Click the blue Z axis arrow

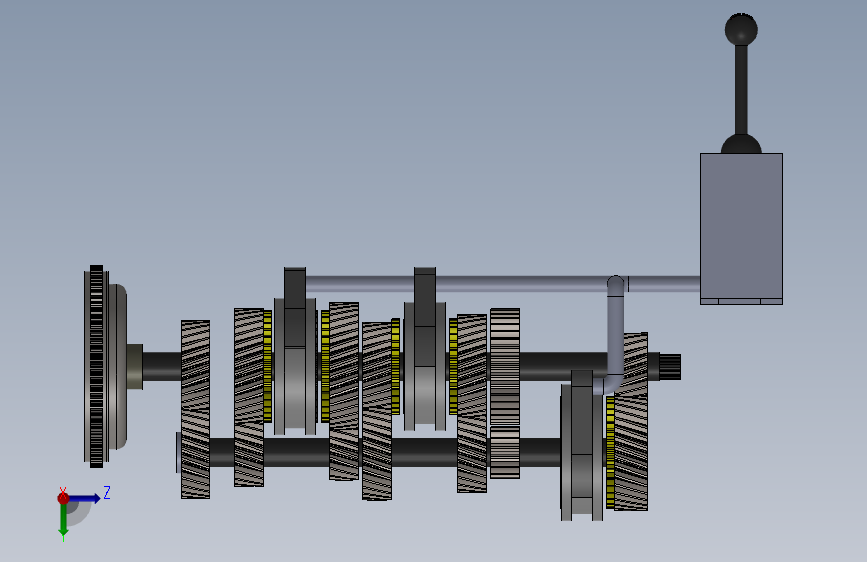pos(85,498)
